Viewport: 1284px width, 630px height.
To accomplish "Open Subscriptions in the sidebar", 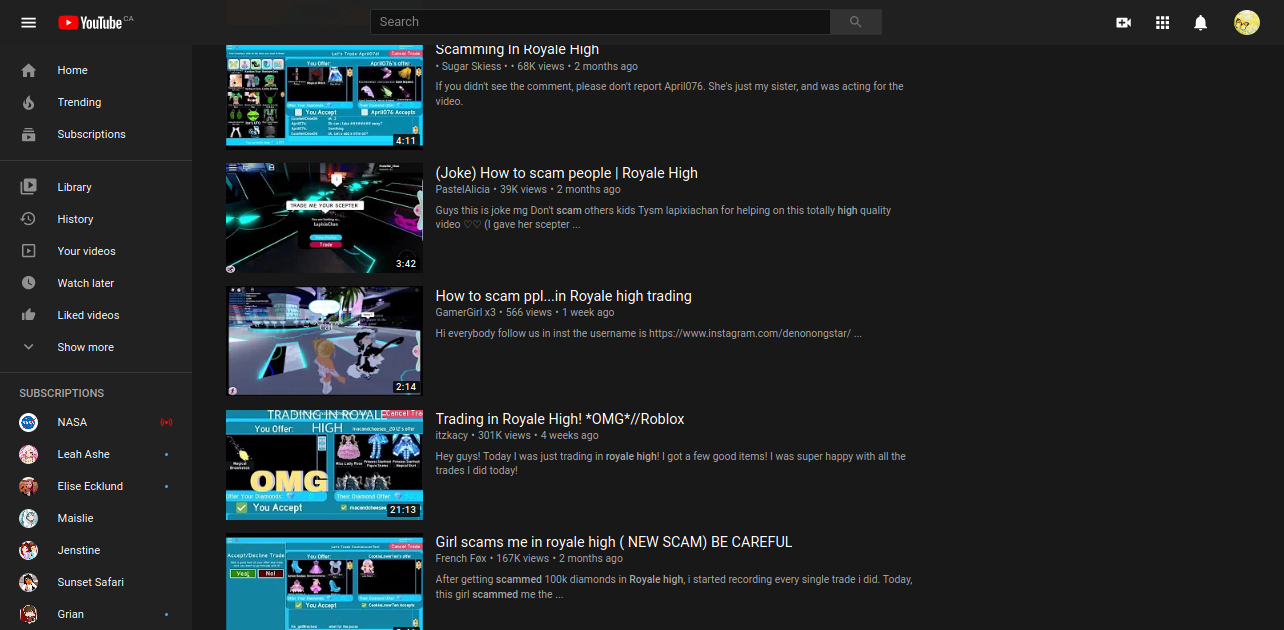I will tap(96, 134).
